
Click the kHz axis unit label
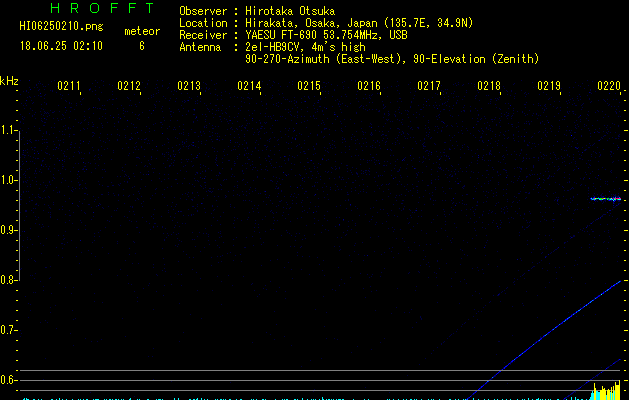[9, 81]
